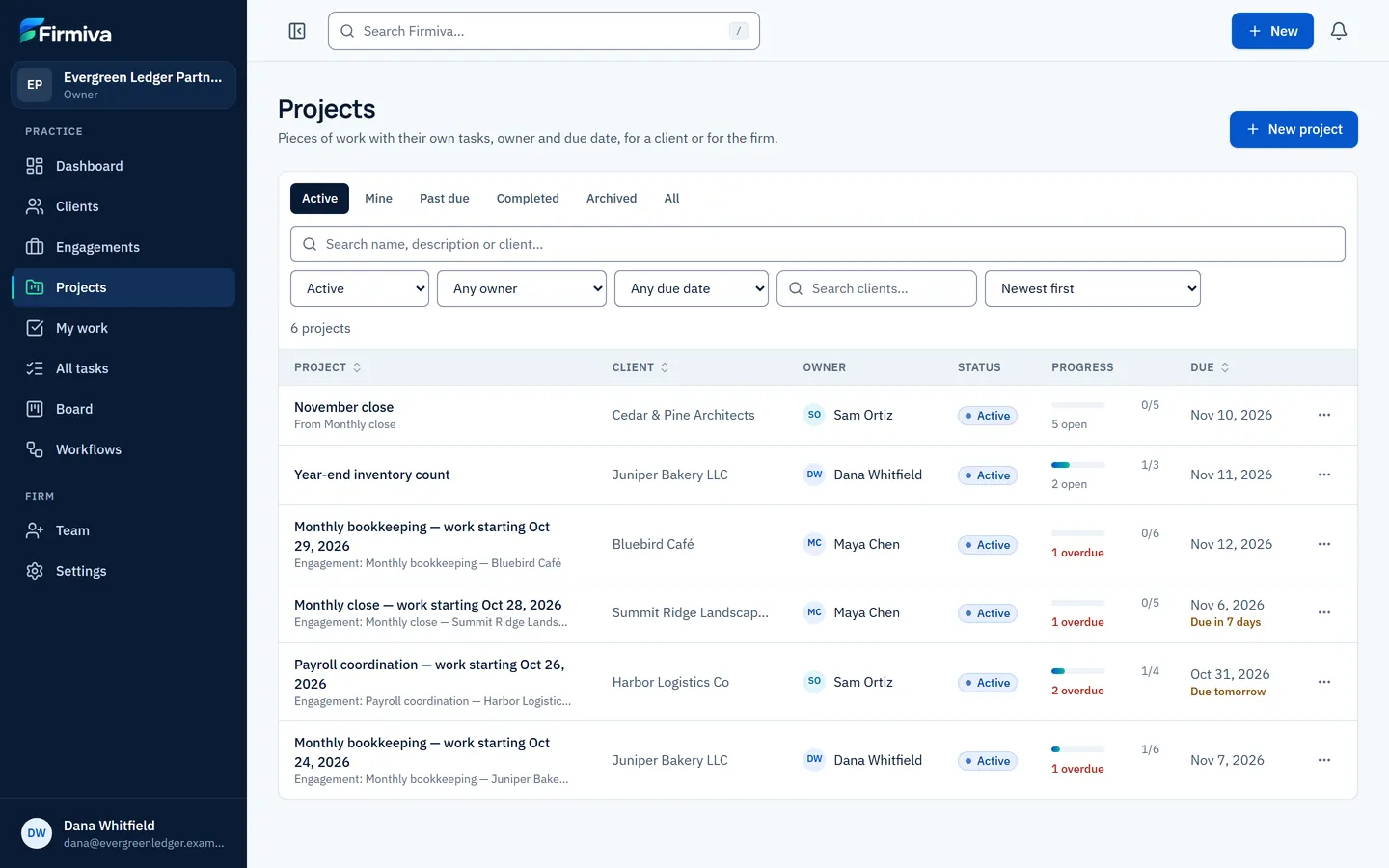Open the November close project
This screenshot has height=868, width=1389.
pos(343,407)
